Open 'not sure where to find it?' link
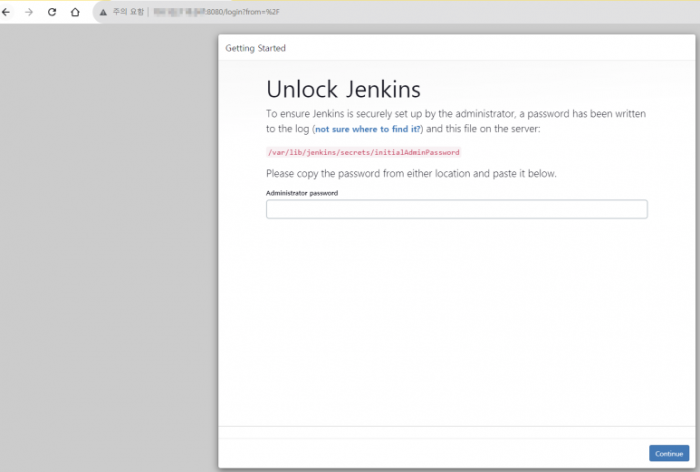This screenshot has height=472, width=700. pyautogui.click(x=367, y=129)
